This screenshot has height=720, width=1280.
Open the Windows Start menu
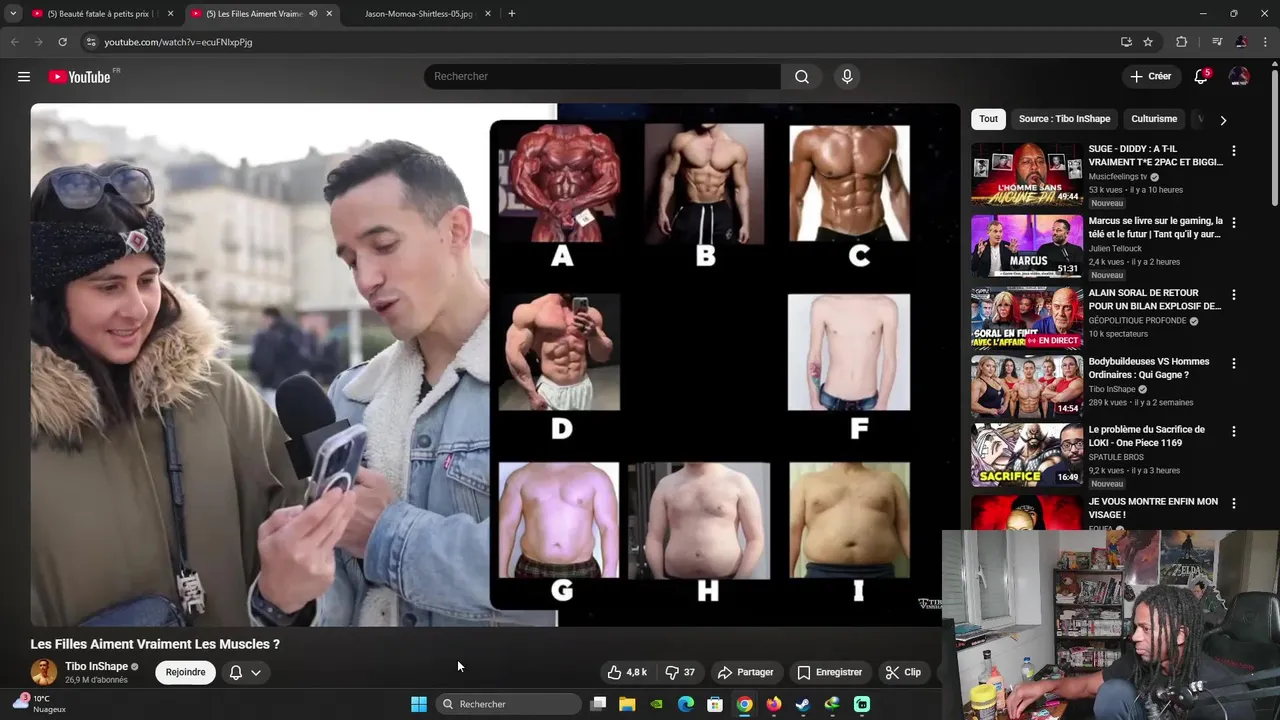[x=419, y=704]
